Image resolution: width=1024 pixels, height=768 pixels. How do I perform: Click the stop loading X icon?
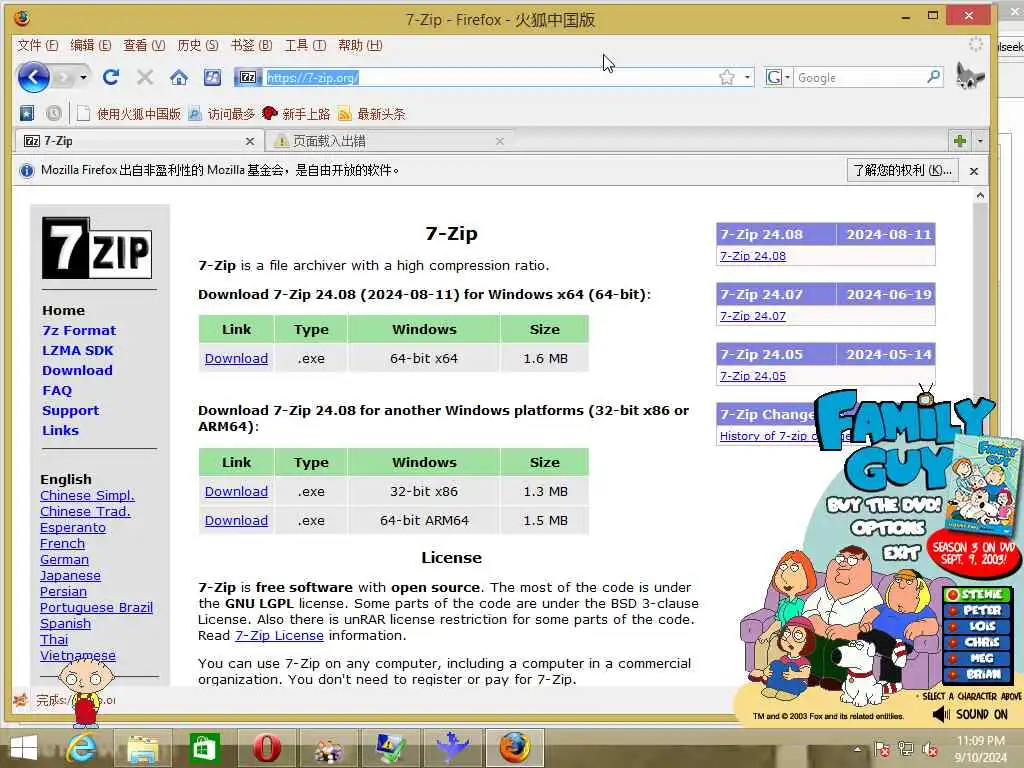[x=145, y=78]
